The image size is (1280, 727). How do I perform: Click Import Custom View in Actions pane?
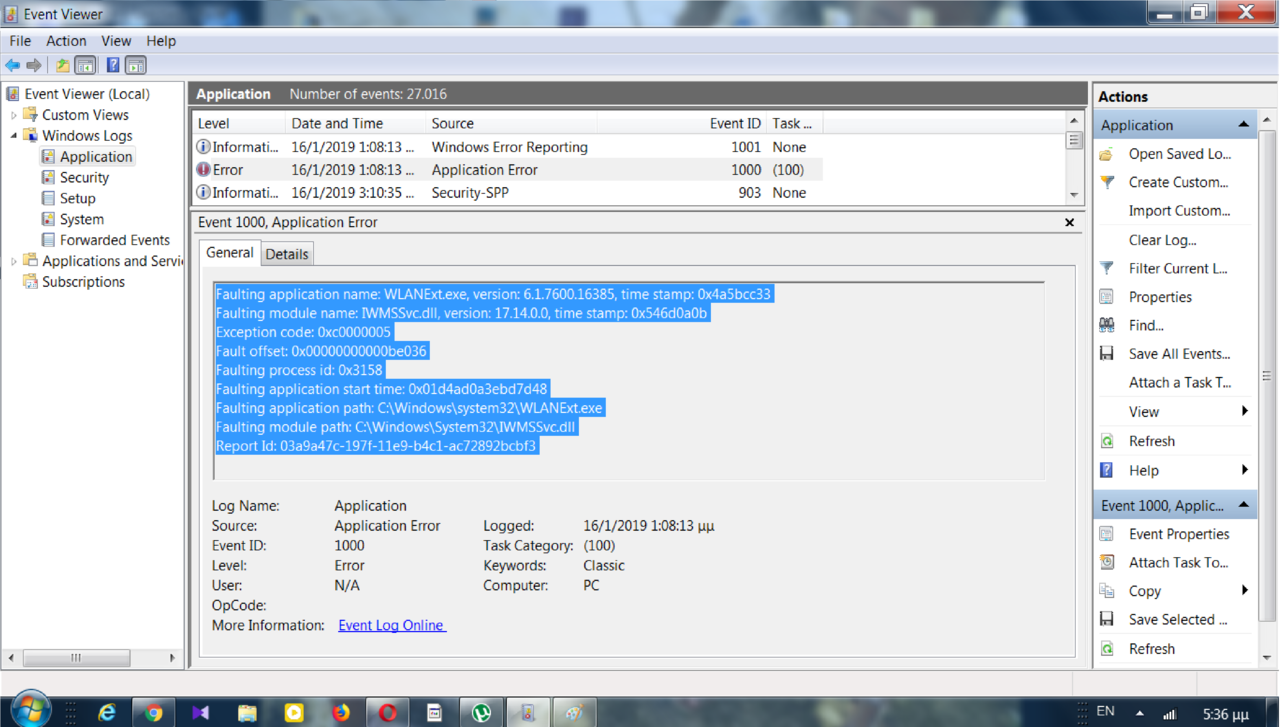[x=1179, y=211]
